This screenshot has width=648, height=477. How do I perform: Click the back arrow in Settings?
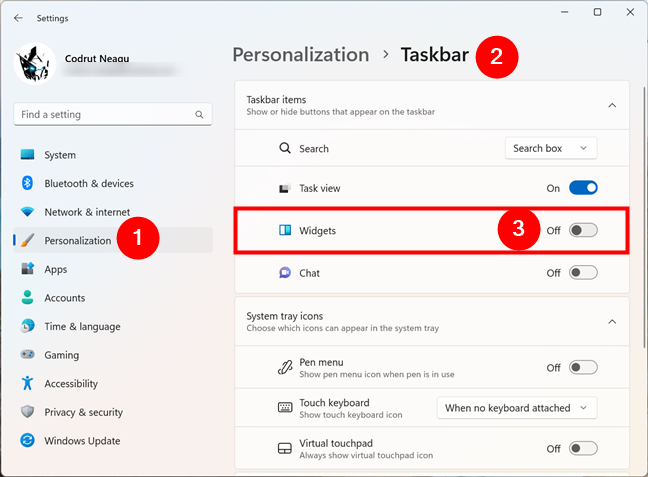[18, 18]
